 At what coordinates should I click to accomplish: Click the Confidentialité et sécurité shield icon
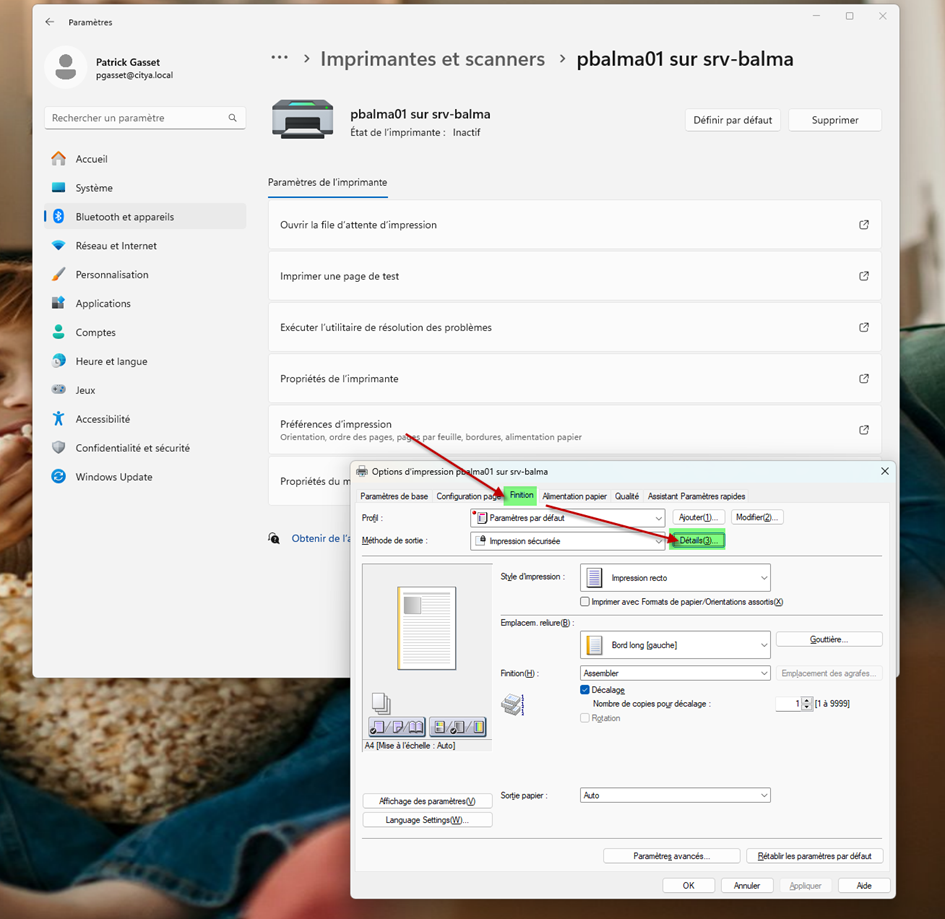[59, 448]
